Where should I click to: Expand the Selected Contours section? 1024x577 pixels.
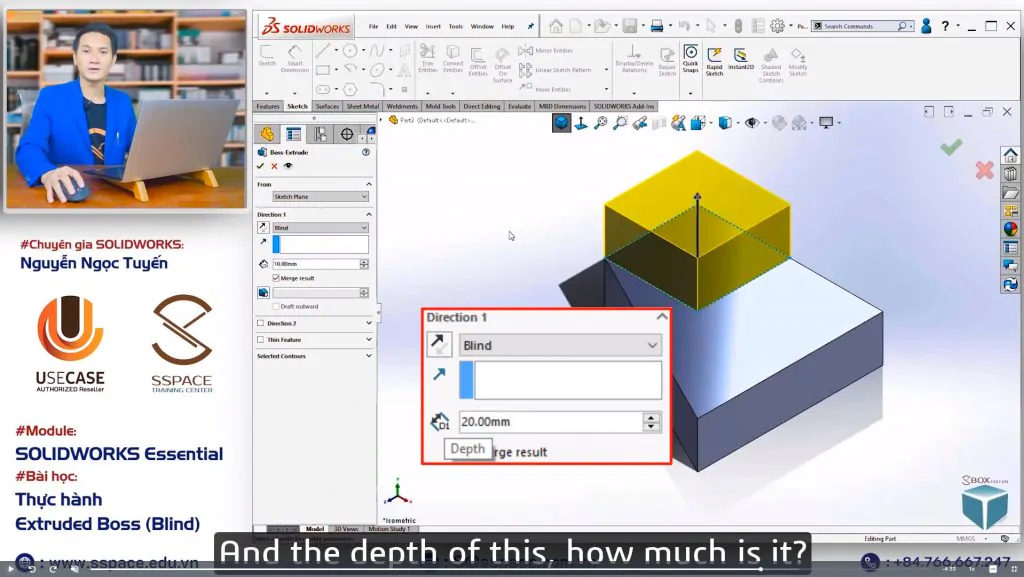(x=368, y=356)
